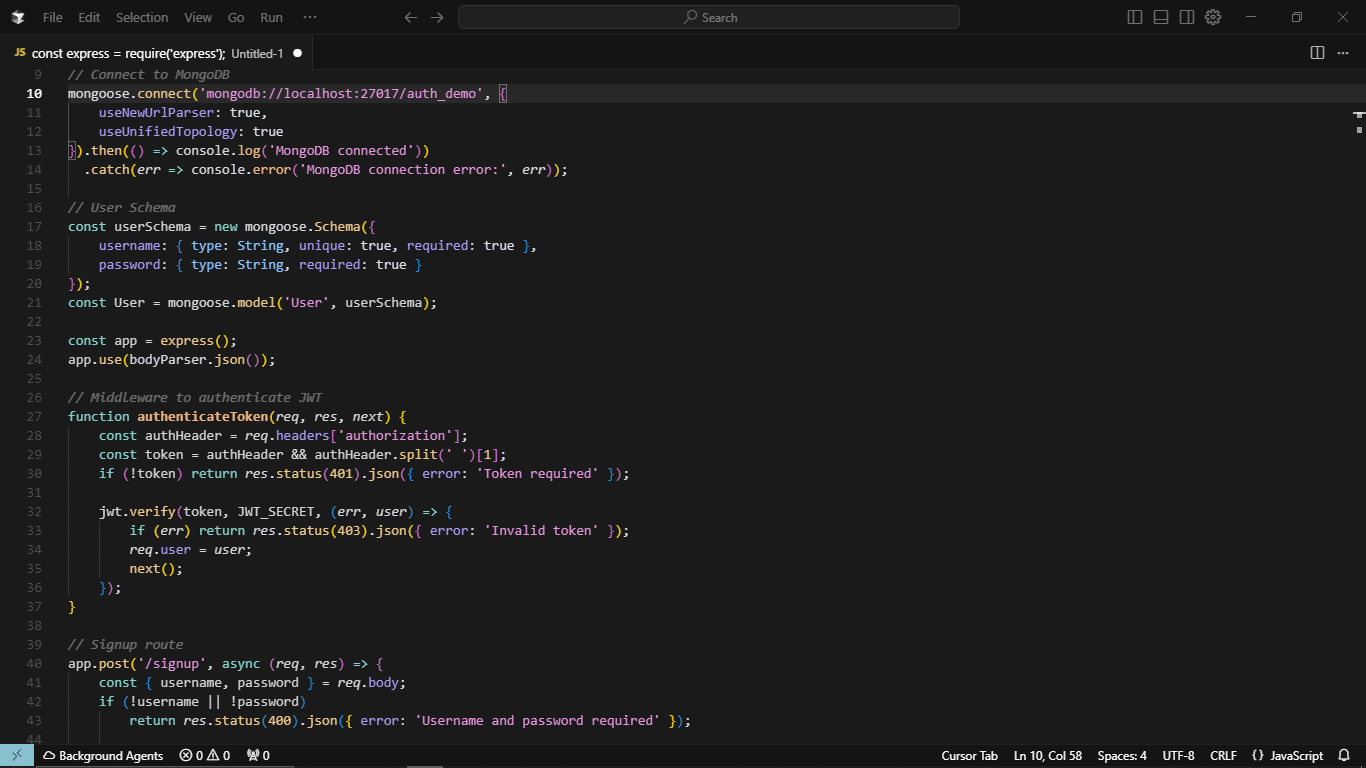Click line number 10 in the gutter
The height and width of the screenshot is (768, 1366).
(35, 93)
